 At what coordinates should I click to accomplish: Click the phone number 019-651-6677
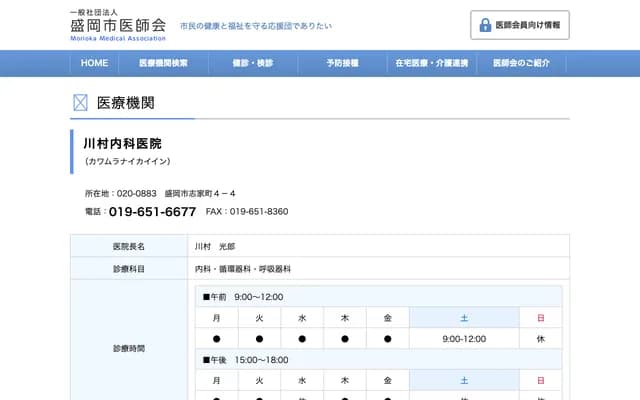(x=152, y=212)
